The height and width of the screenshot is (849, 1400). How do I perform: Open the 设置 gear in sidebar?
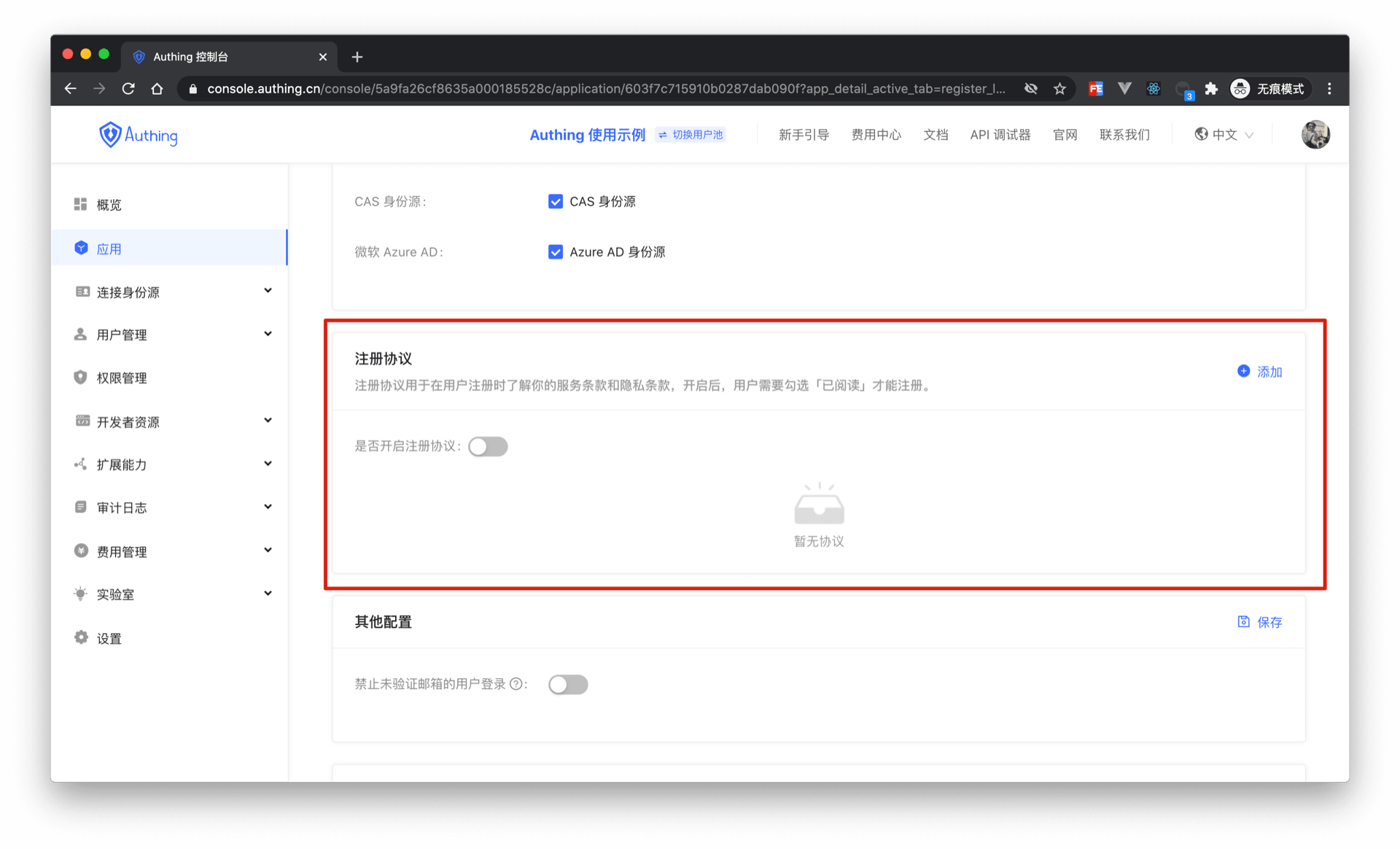(x=81, y=637)
